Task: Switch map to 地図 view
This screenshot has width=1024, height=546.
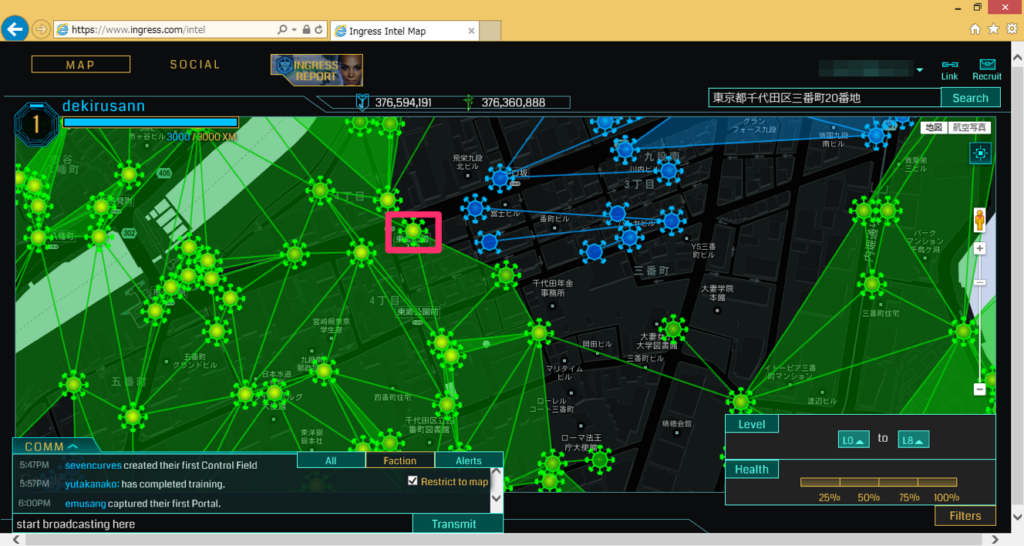Action: pyautogui.click(x=933, y=127)
